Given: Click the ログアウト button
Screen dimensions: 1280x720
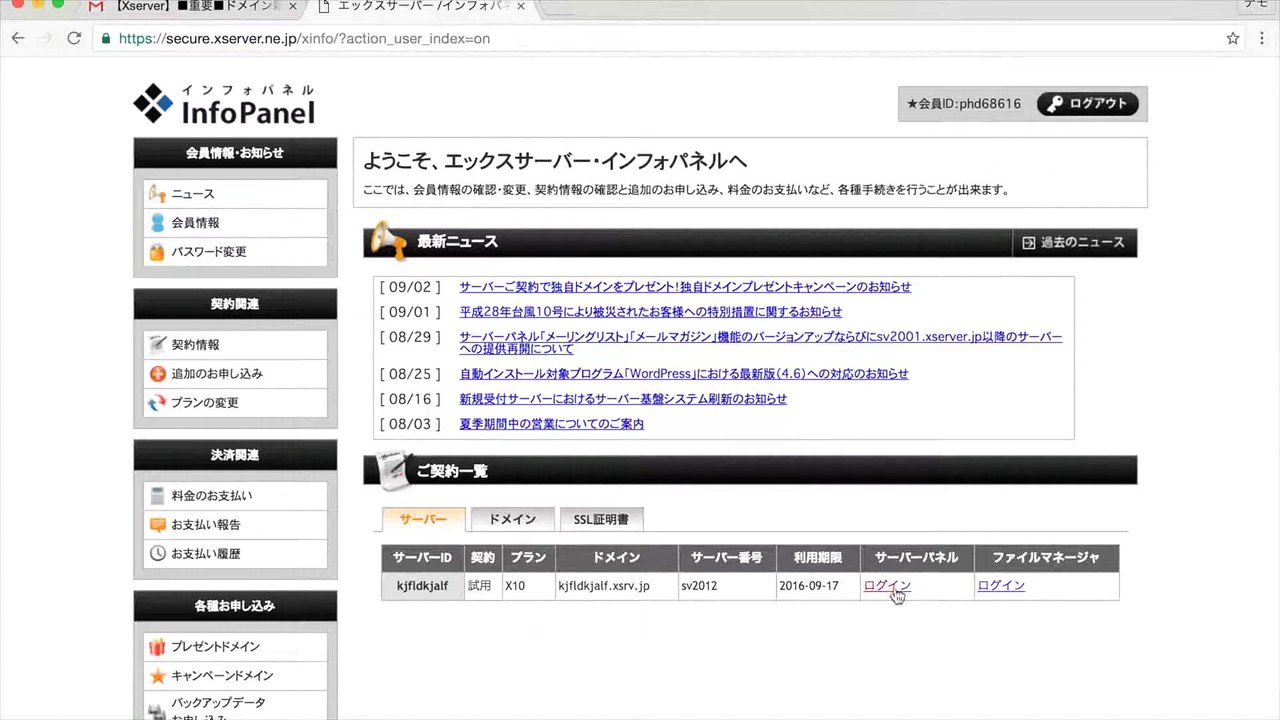Looking at the screenshot, I should (1088, 103).
